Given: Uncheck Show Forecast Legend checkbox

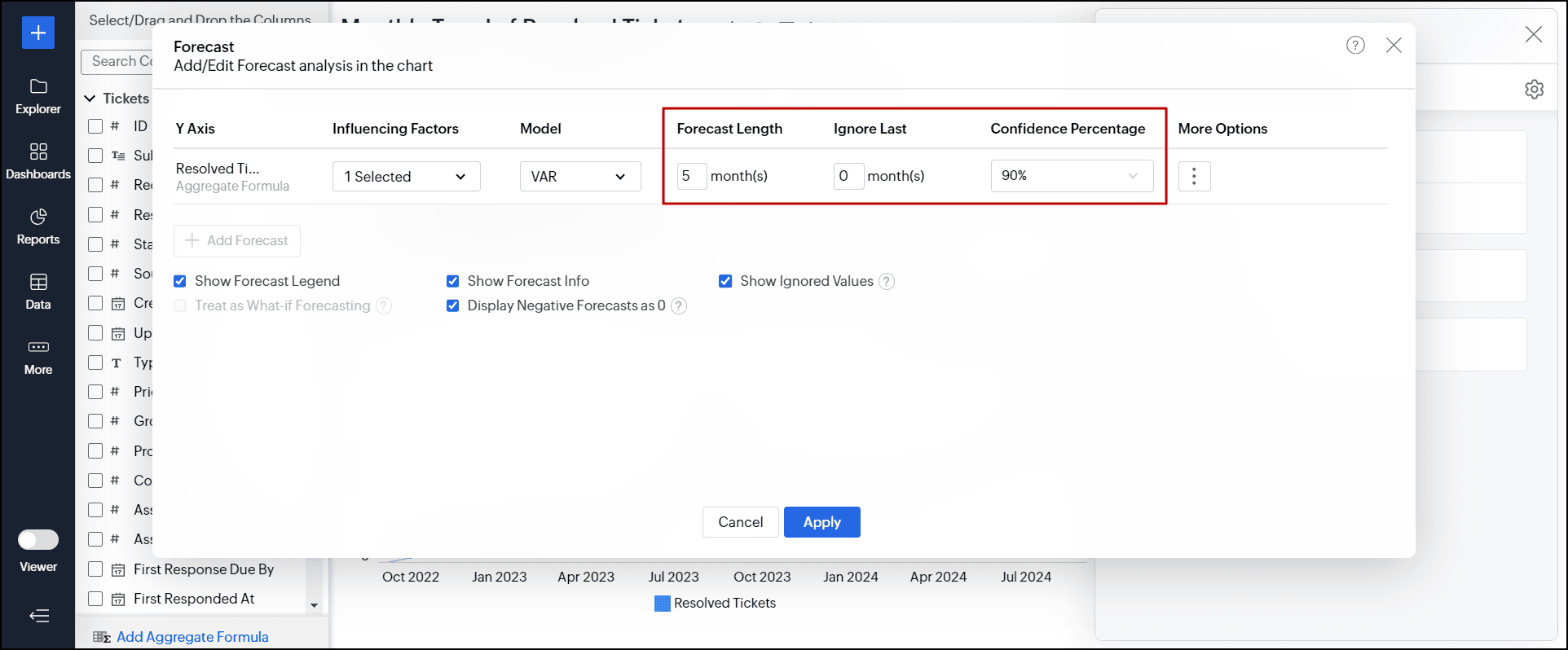Looking at the screenshot, I should point(180,281).
